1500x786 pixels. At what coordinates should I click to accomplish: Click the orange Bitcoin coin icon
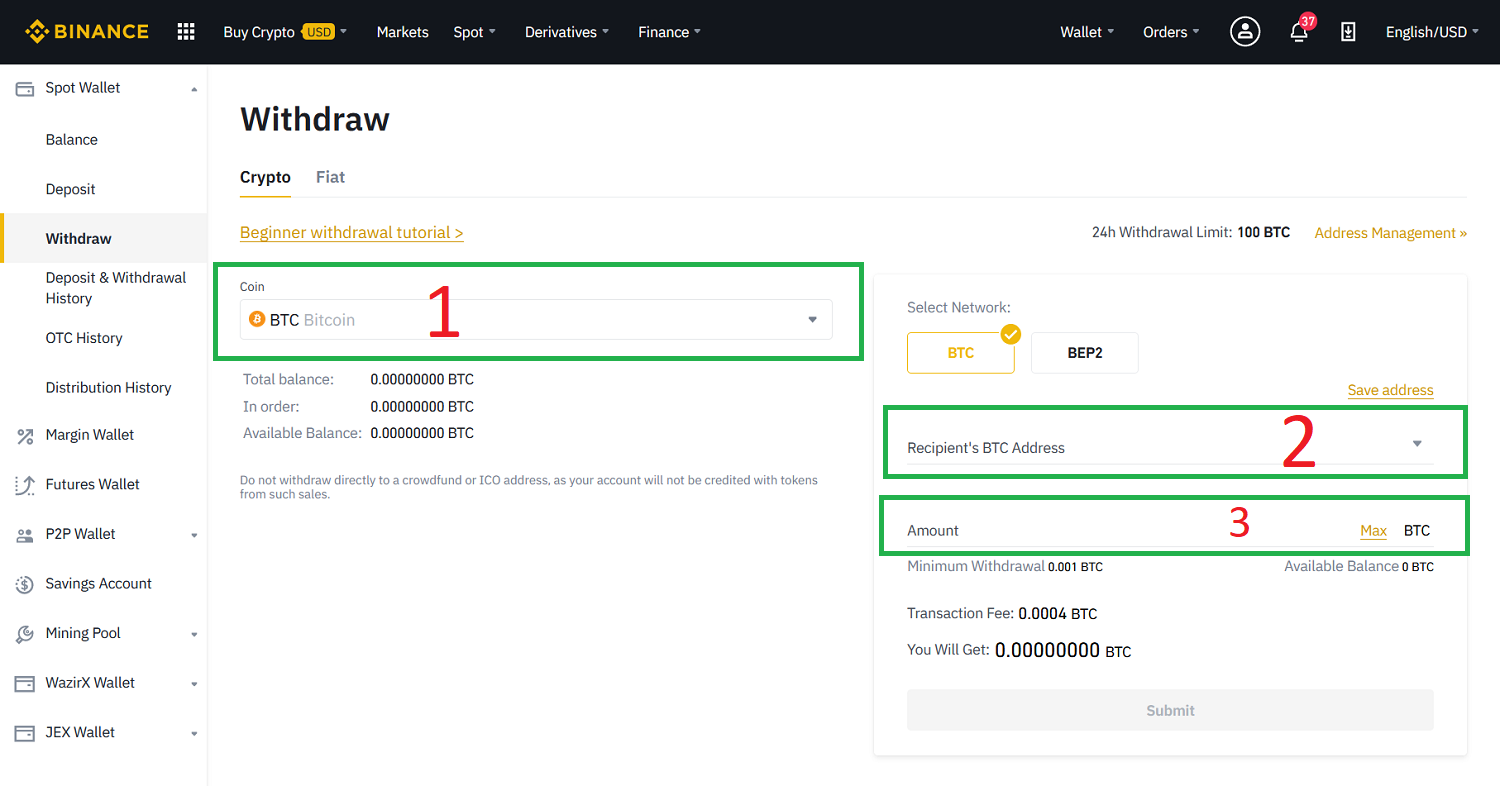click(x=257, y=320)
